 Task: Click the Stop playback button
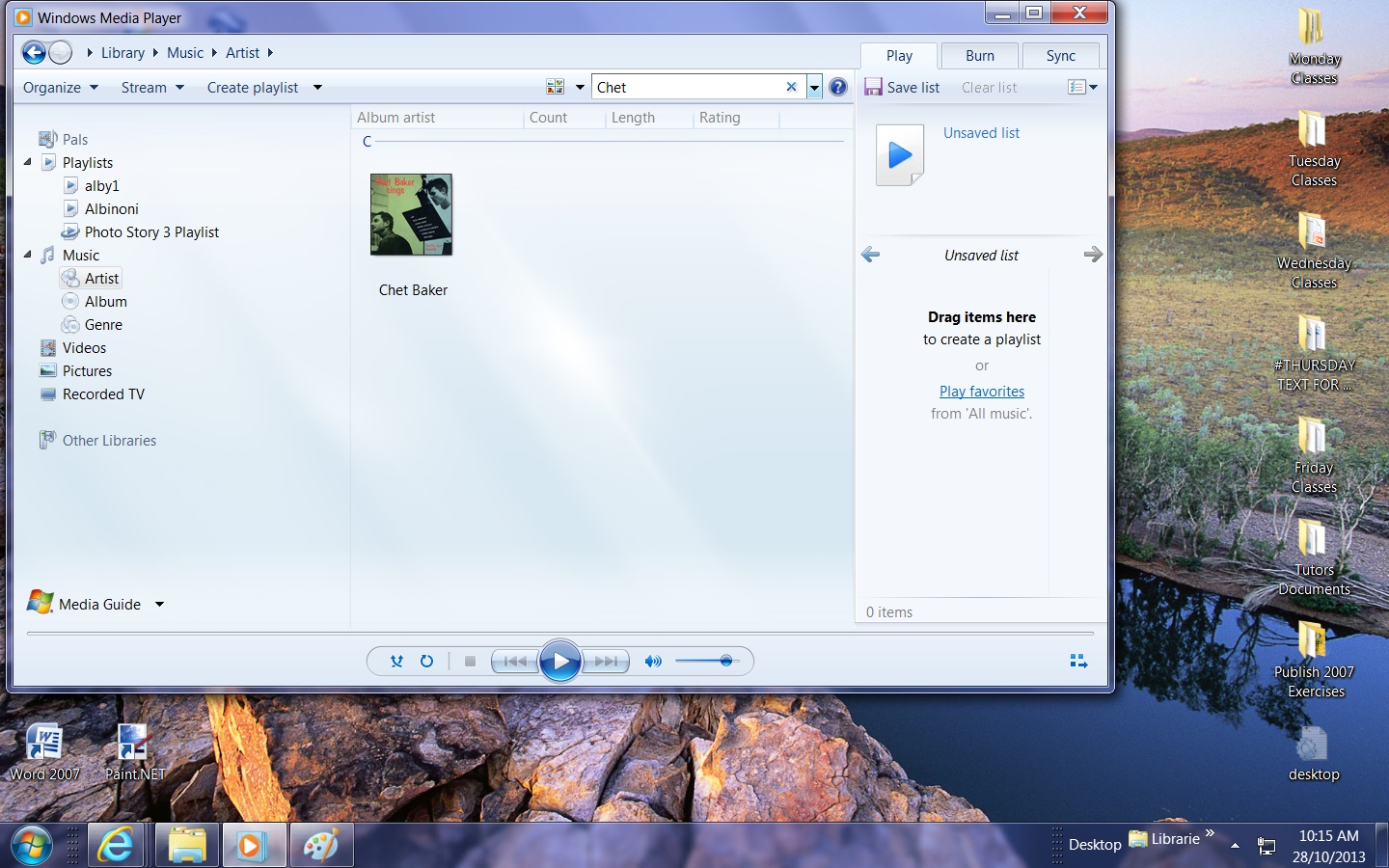click(x=470, y=662)
